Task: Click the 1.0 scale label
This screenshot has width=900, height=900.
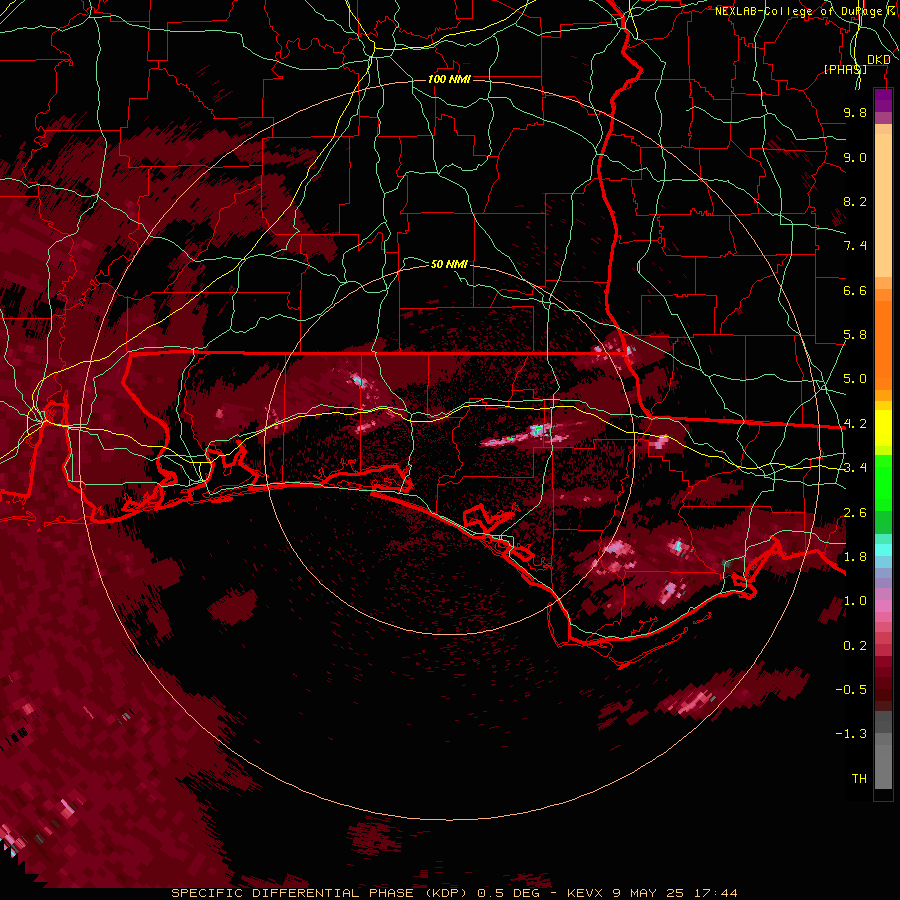Action: [855, 601]
